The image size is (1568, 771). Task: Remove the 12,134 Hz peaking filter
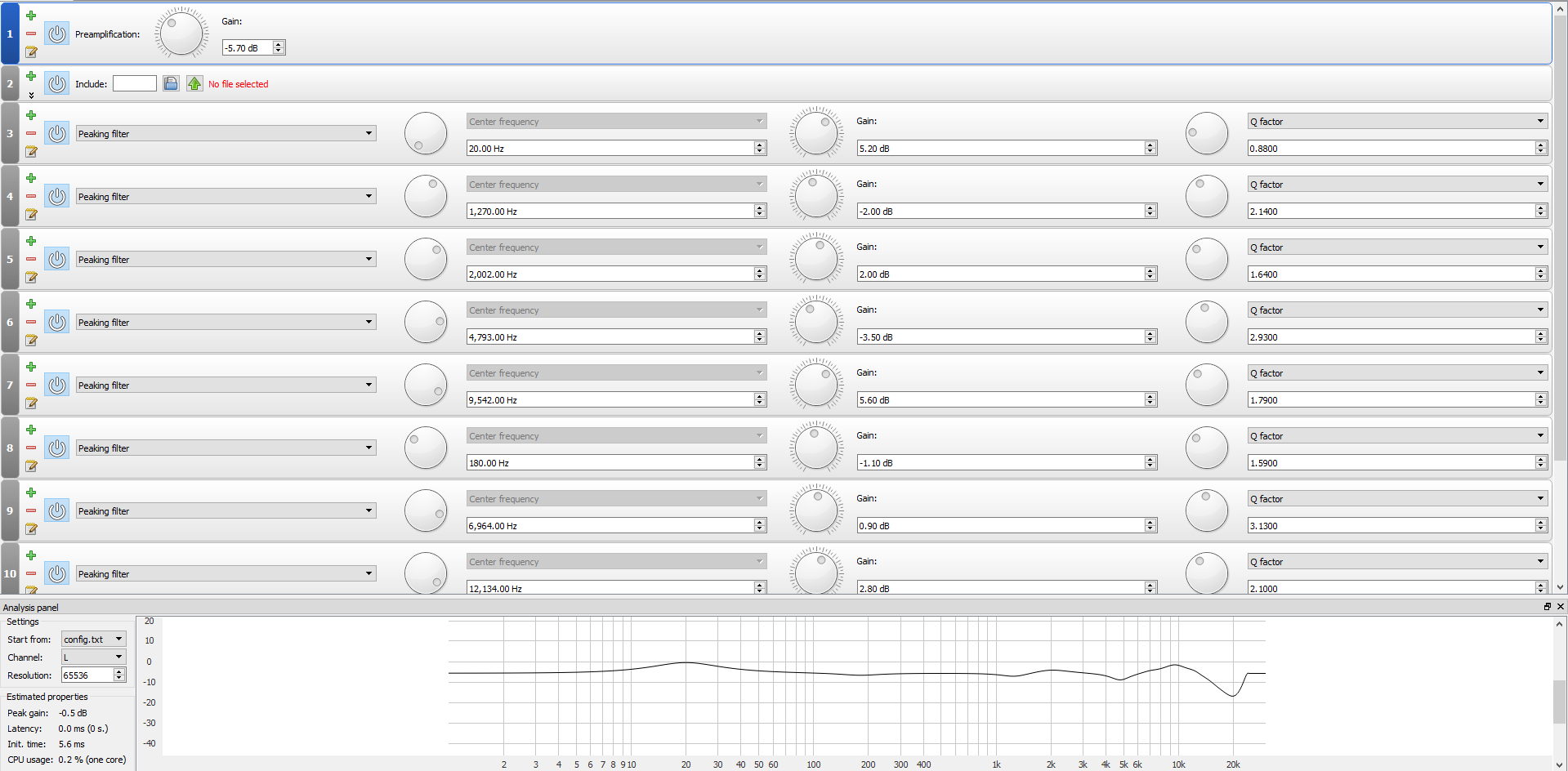point(31,573)
